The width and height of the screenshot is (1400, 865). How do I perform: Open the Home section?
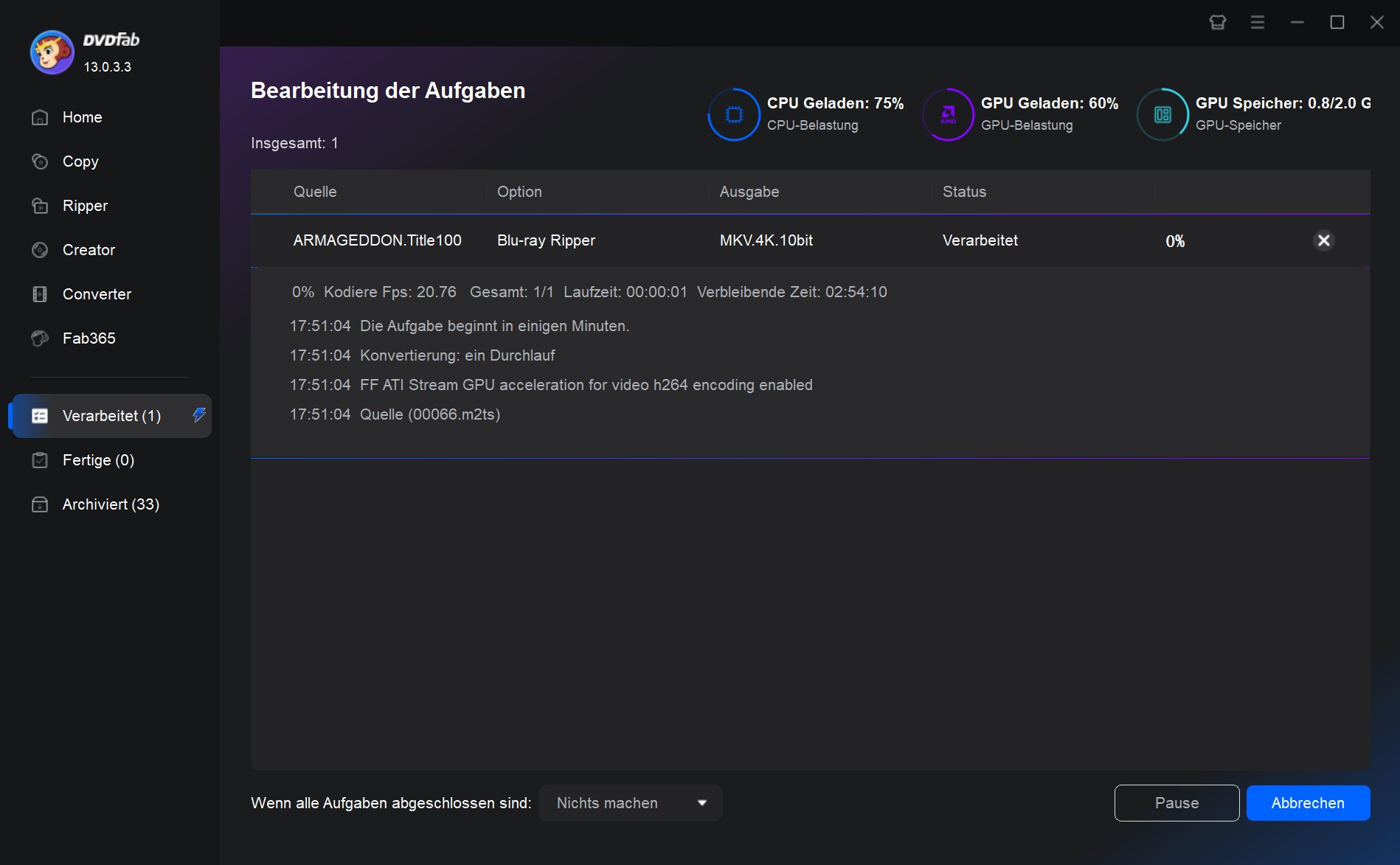click(x=111, y=117)
